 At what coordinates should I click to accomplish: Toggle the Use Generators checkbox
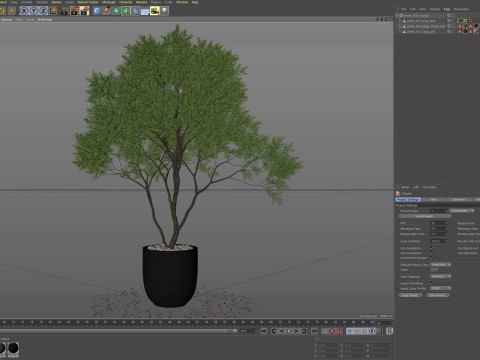pos(432,253)
